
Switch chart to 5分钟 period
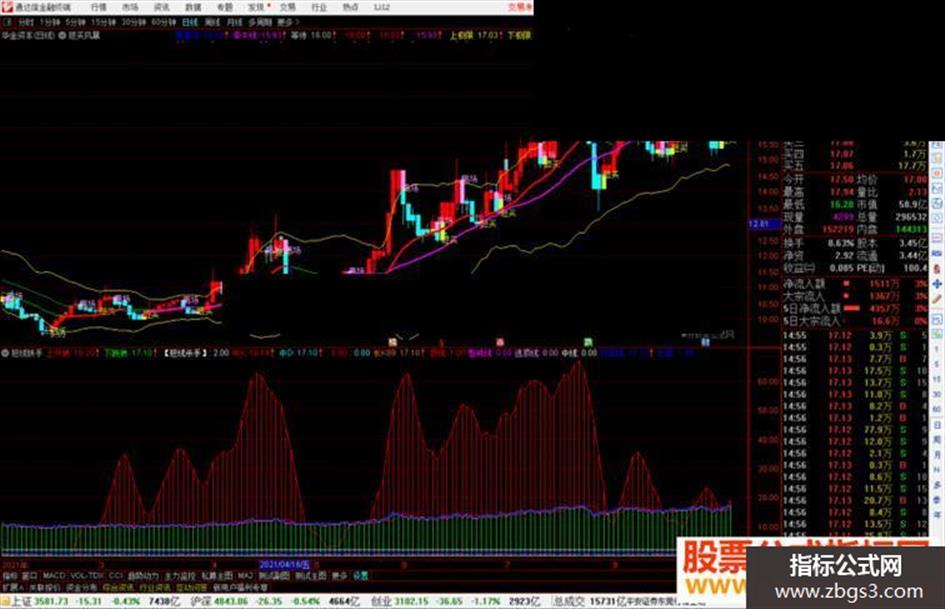(75, 22)
